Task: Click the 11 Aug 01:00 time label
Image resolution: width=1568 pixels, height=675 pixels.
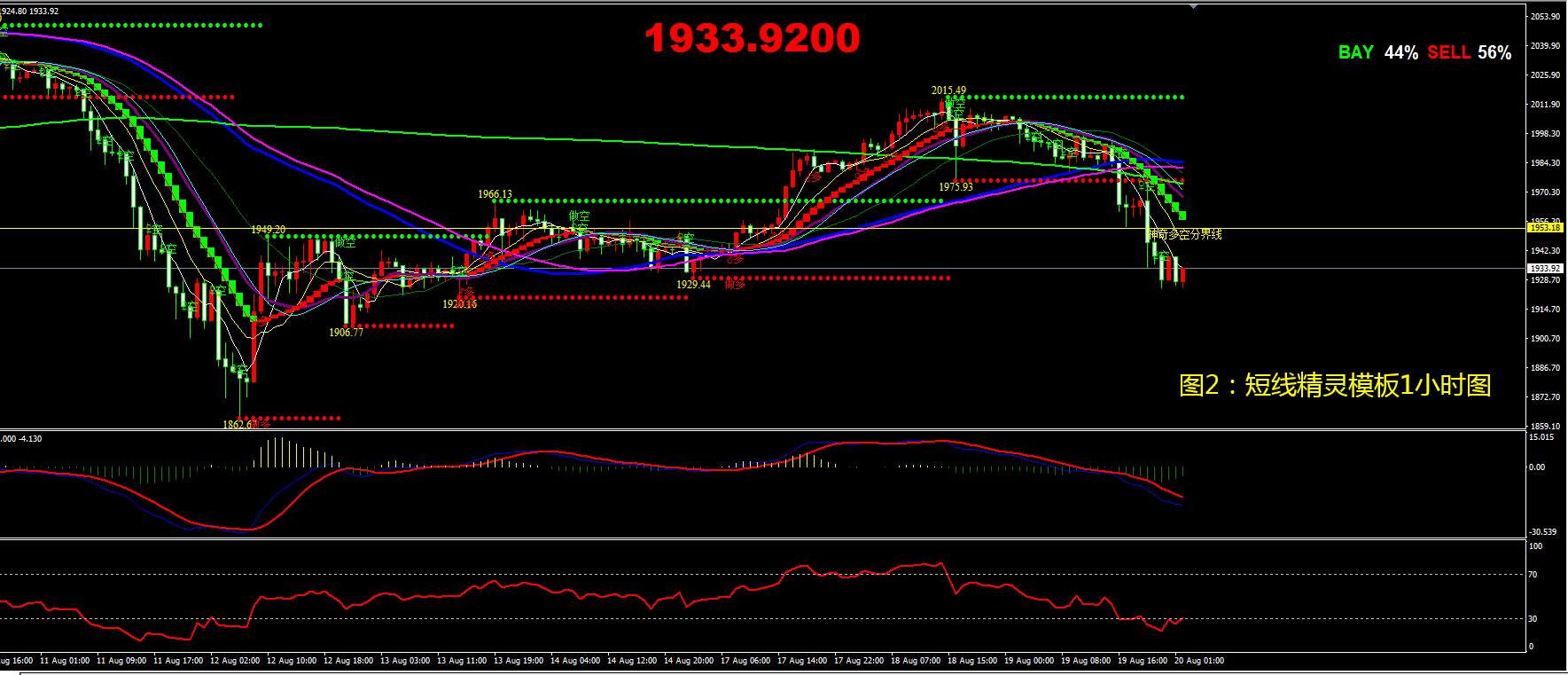Action: point(65,661)
